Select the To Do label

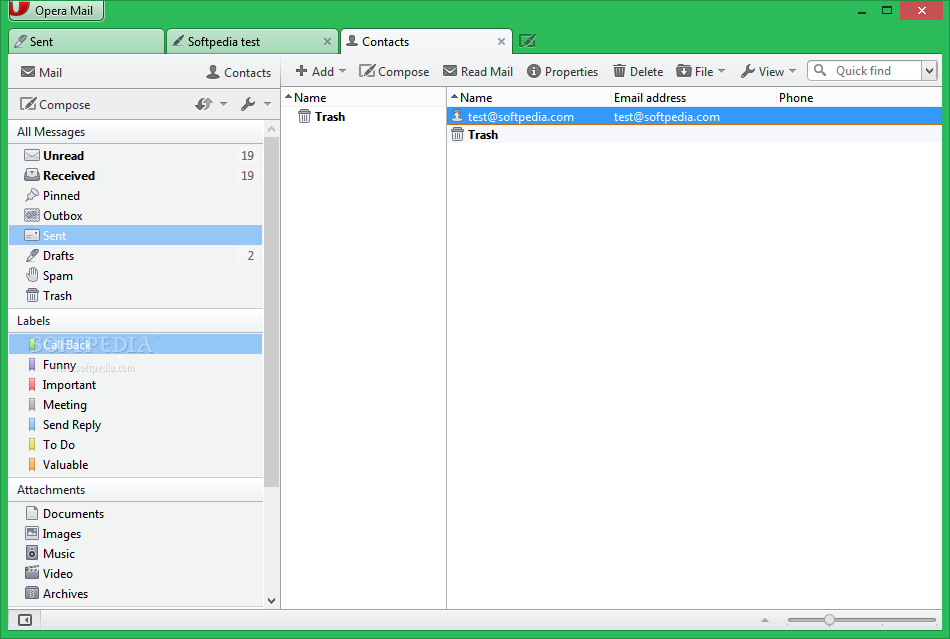(136, 445)
